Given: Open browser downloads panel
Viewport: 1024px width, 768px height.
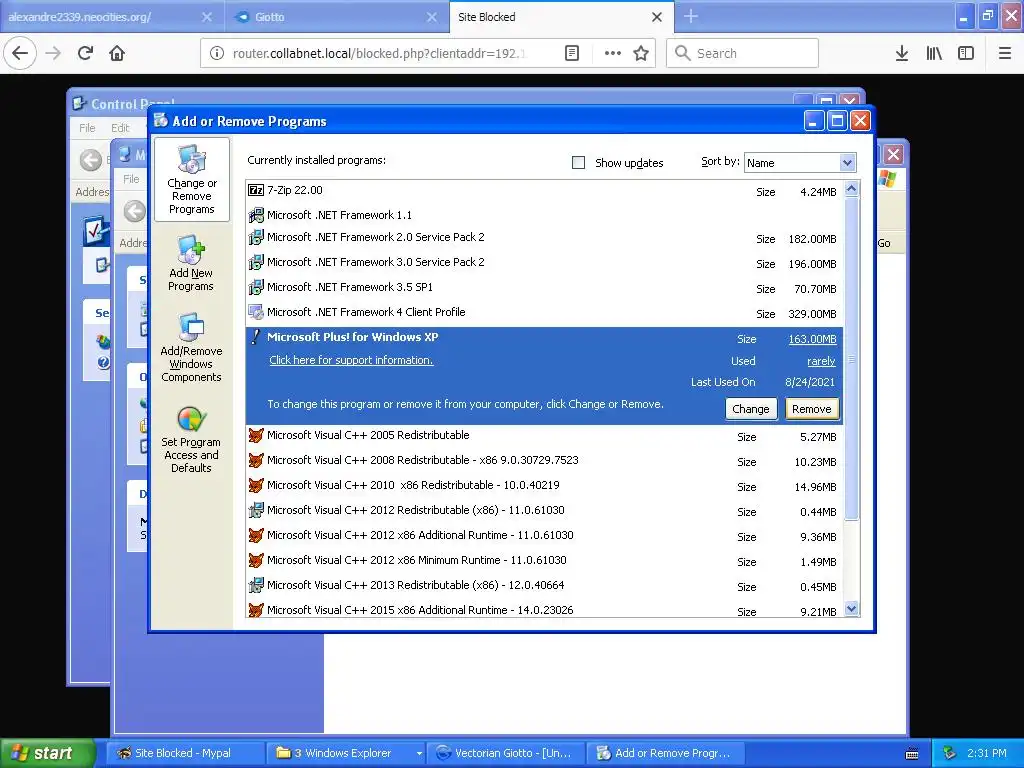Looking at the screenshot, I should tap(902, 53).
